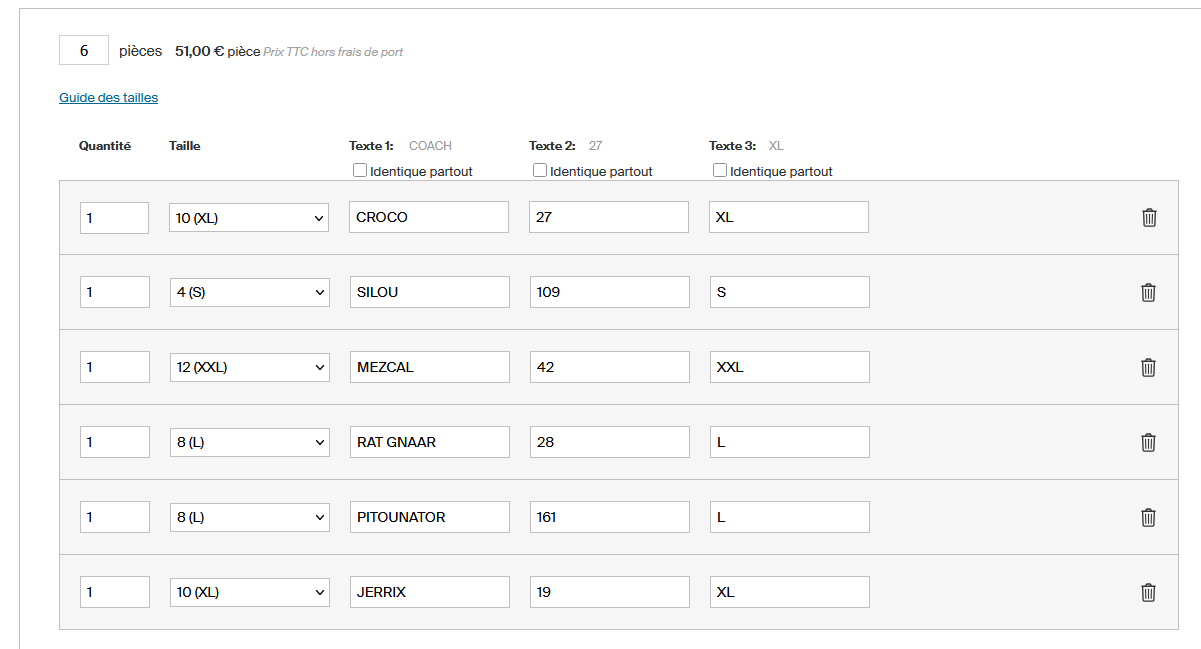Focus the quantity field in JERRIX row
The height and width of the screenshot is (649, 1201).
114,592
